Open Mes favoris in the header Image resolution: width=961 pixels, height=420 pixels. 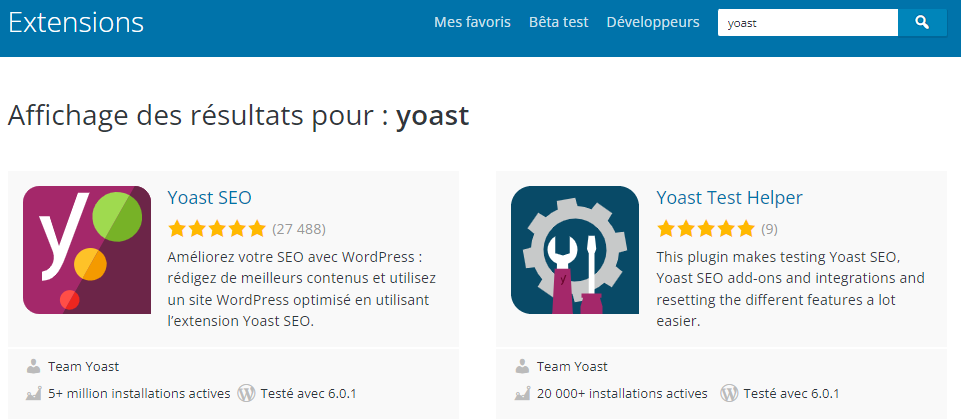point(472,22)
